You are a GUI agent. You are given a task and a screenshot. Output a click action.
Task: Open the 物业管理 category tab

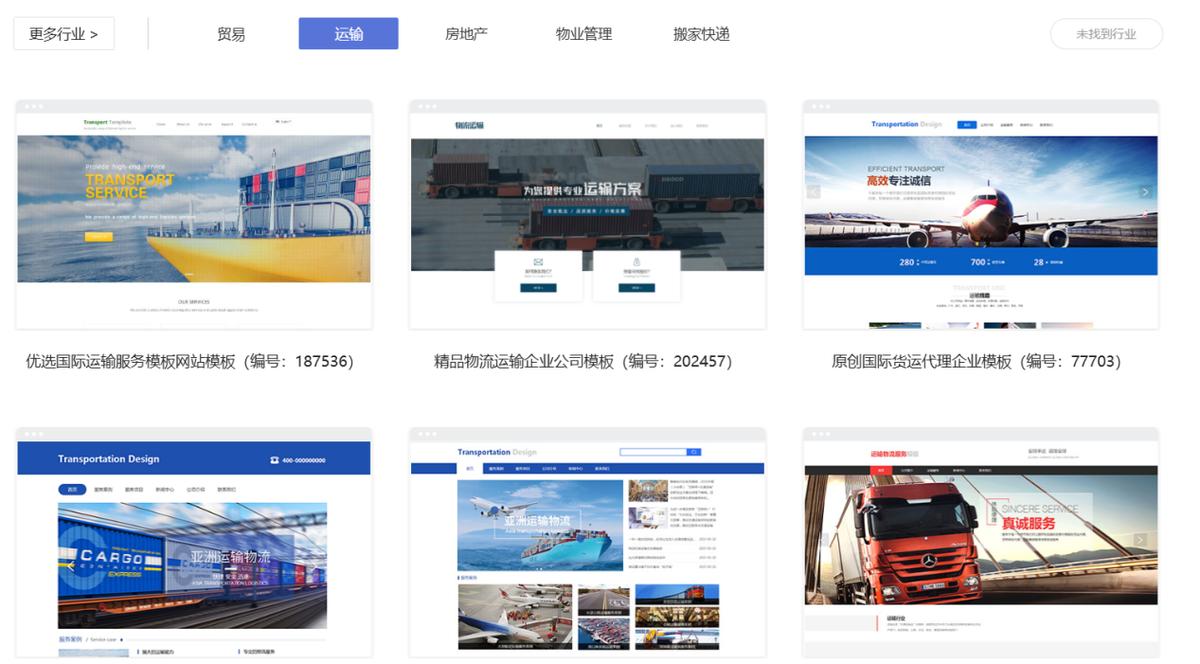(584, 34)
